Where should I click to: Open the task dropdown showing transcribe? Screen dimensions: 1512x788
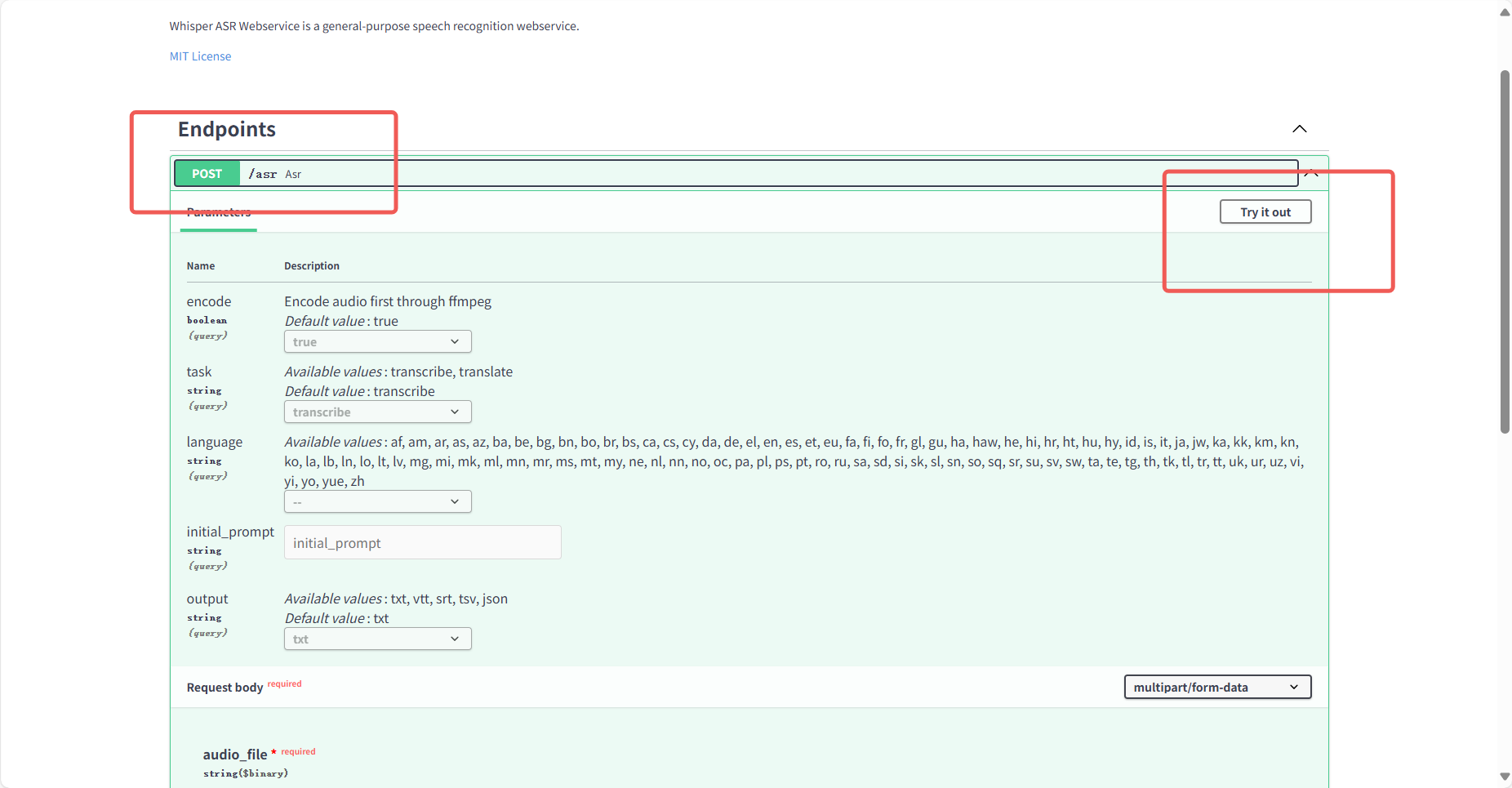[377, 412]
